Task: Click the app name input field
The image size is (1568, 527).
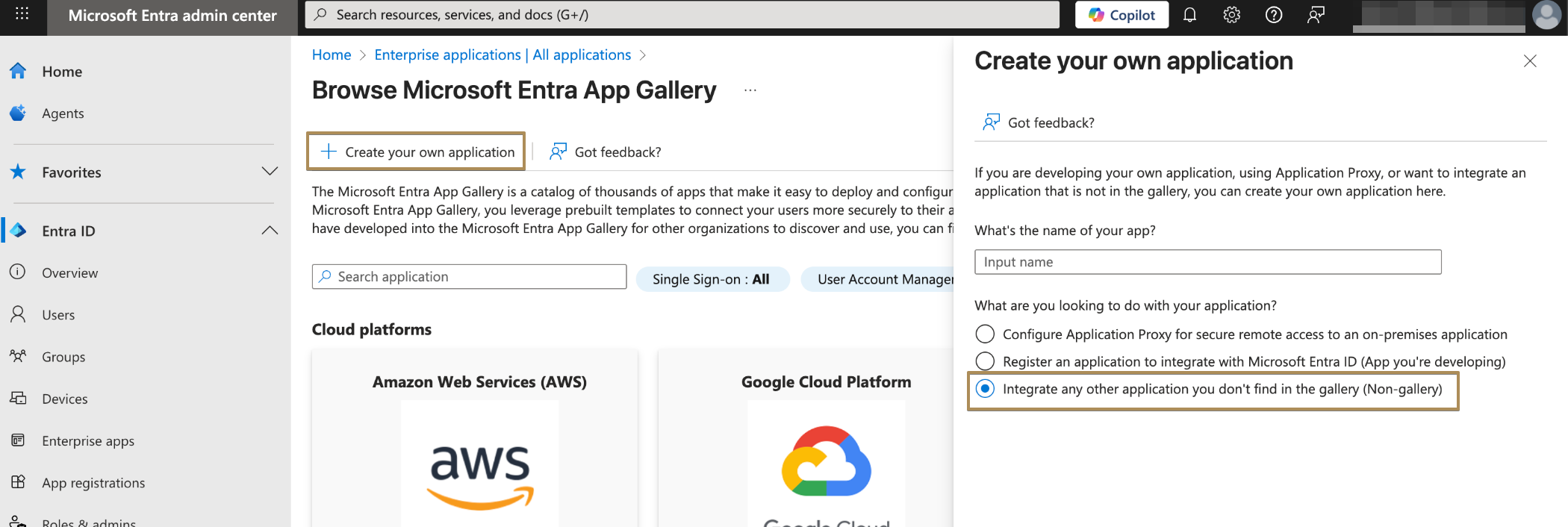Action: [x=1207, y=262]
